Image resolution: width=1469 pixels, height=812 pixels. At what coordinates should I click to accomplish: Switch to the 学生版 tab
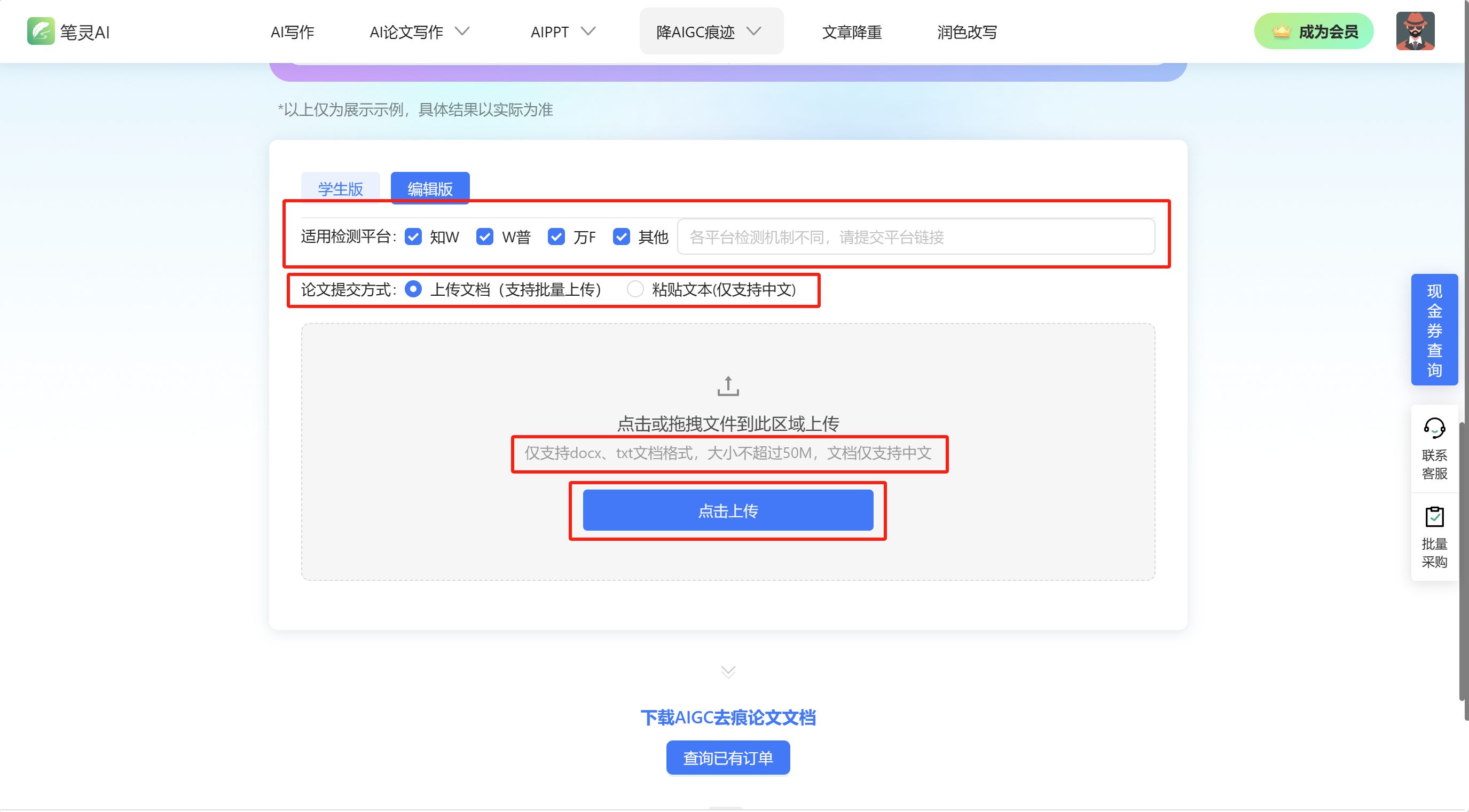click(341, 188)
